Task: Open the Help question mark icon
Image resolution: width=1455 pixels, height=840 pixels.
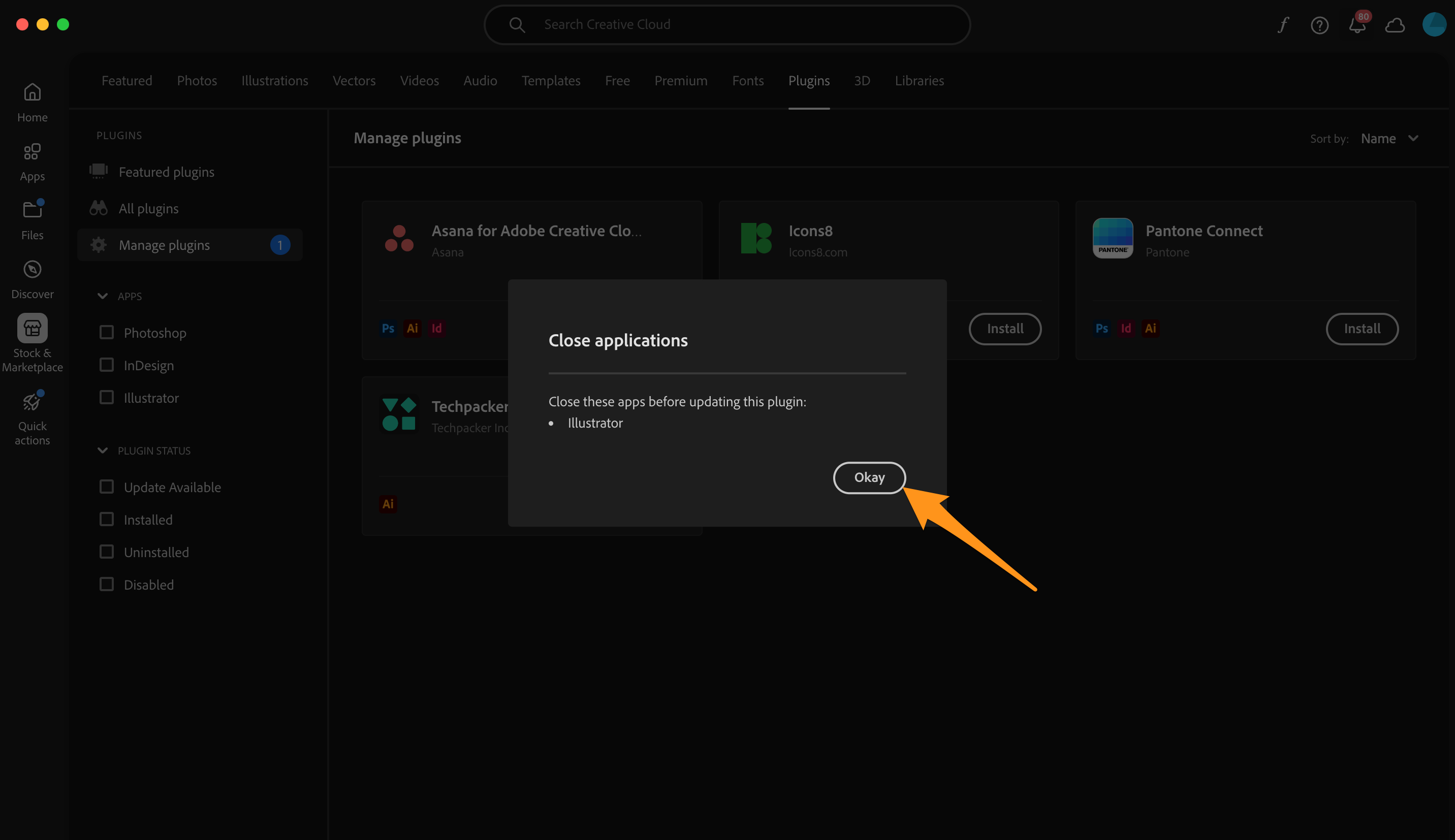Action: click(1319, 25)
